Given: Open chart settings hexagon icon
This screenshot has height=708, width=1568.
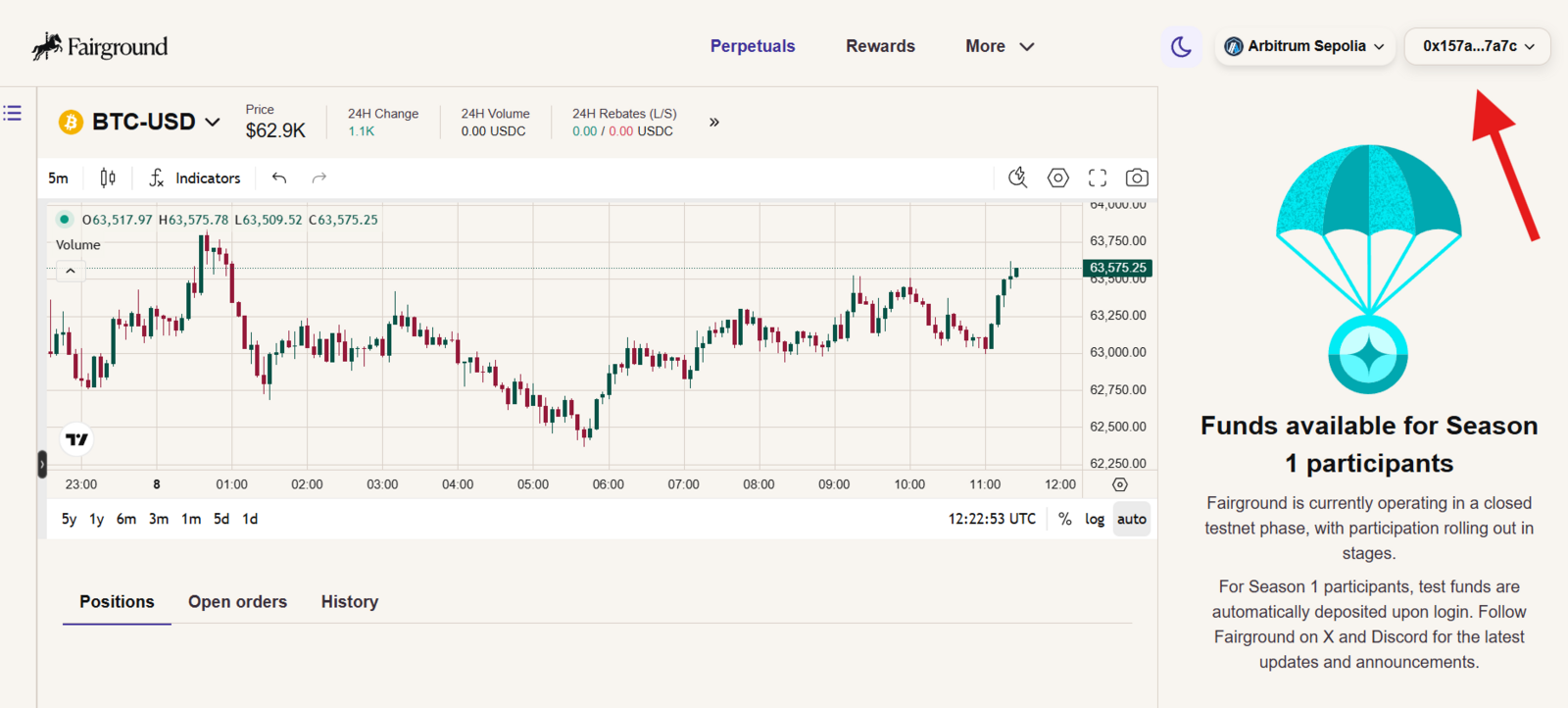Looking at the screenshot, I should (1058, 177).
